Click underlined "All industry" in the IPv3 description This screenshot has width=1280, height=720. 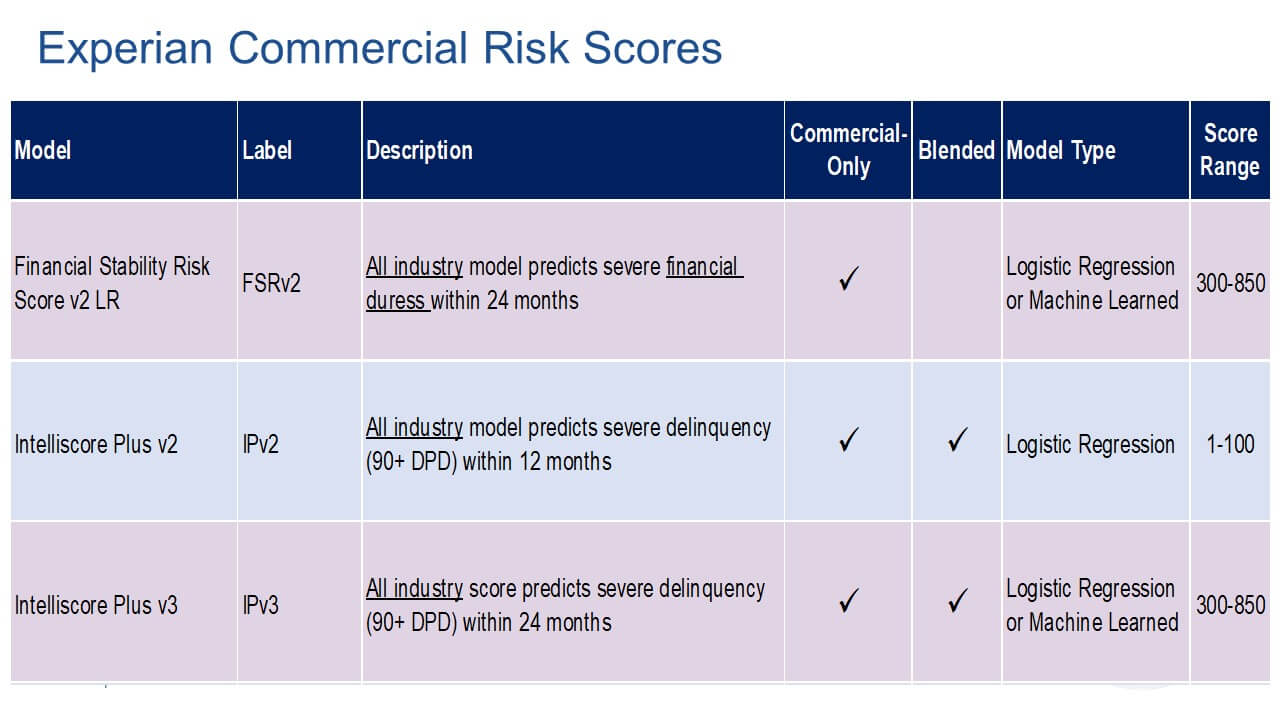tap(414, 589)
